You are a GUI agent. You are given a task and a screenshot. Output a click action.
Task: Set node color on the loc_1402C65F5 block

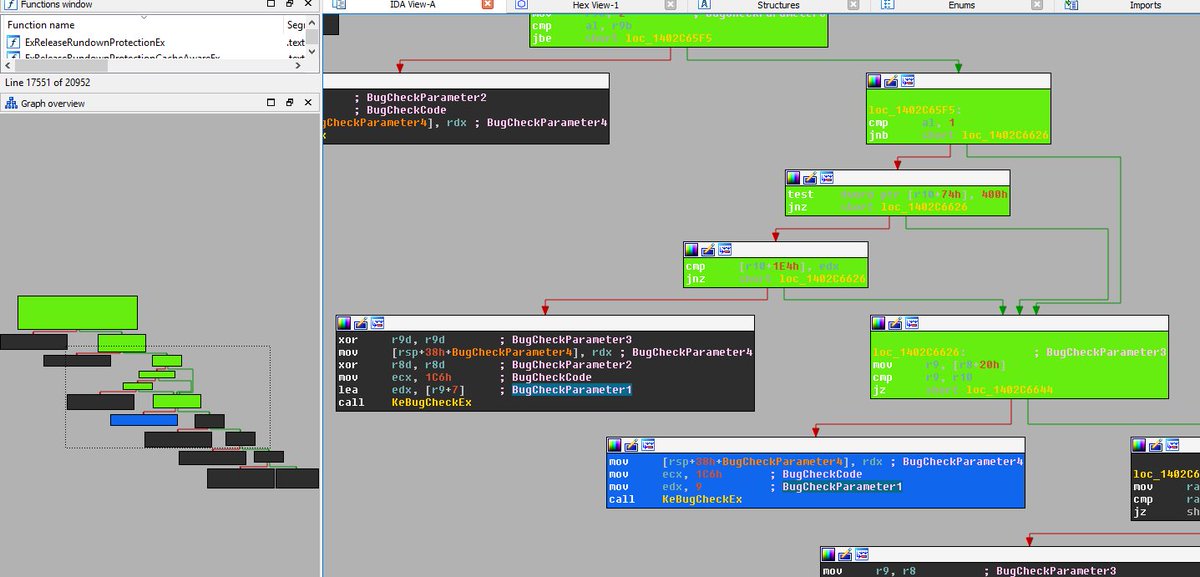click(875, 81)
